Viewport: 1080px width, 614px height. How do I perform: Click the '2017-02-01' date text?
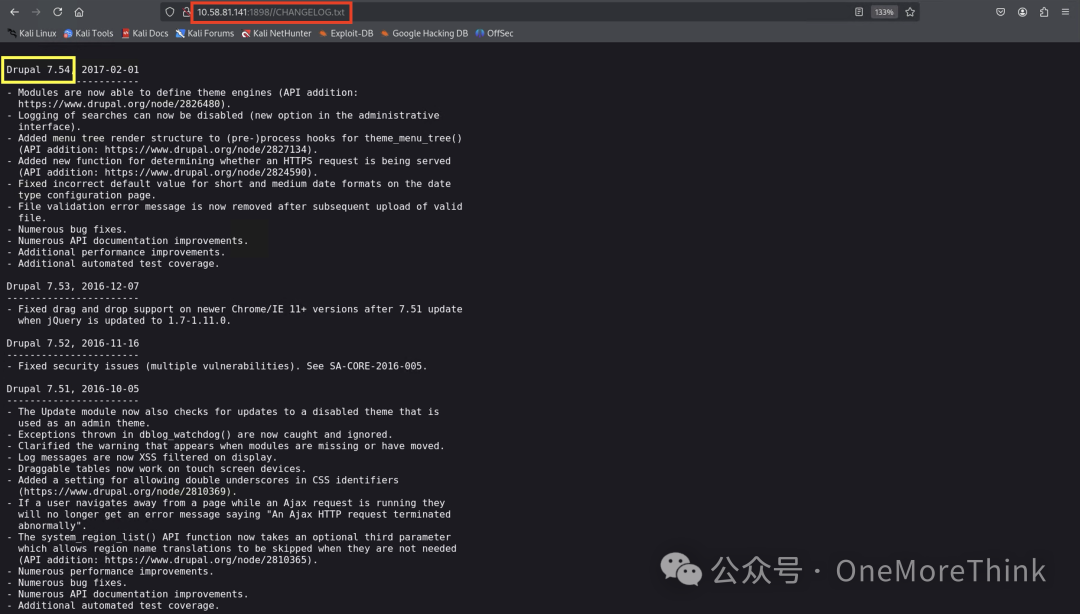tap(110, 70)
